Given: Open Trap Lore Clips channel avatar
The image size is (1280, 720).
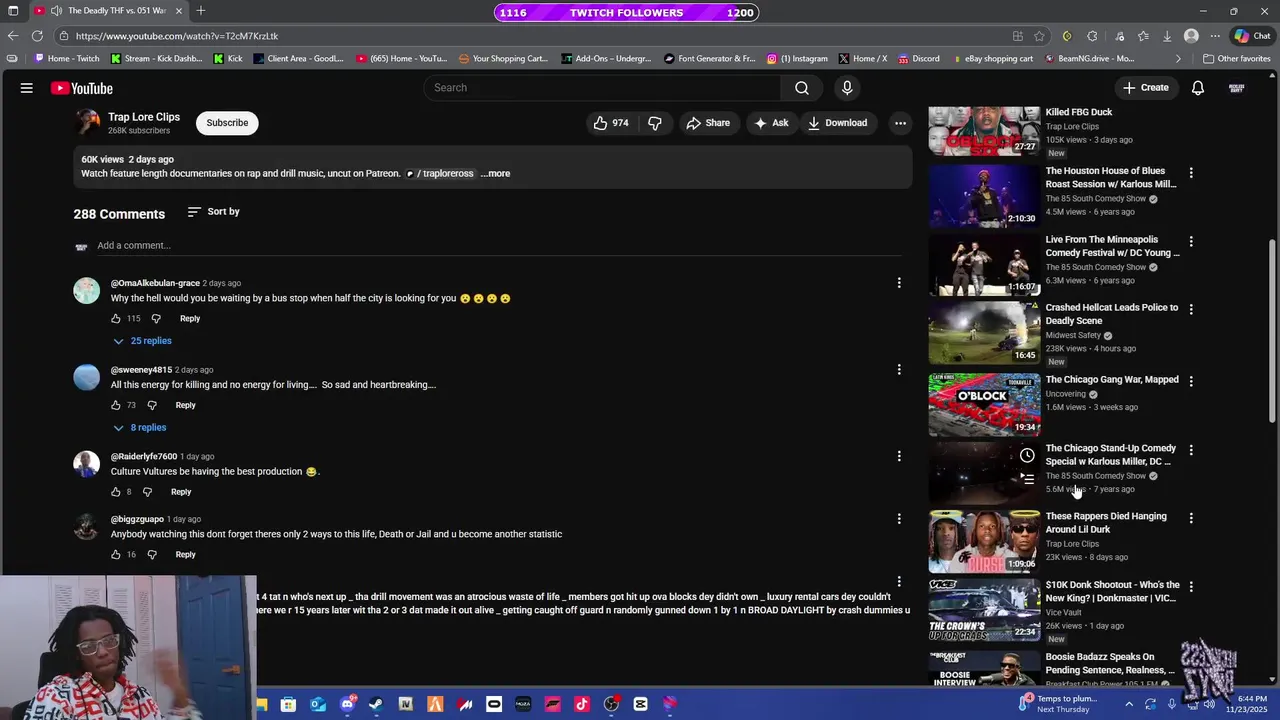Looking at the screenshot, I should (x=88, y=123).
